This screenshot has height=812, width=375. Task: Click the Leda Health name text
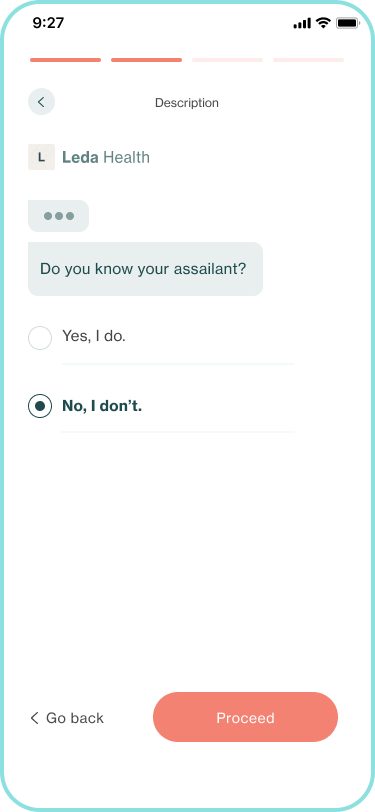click(x=106, y=157)
